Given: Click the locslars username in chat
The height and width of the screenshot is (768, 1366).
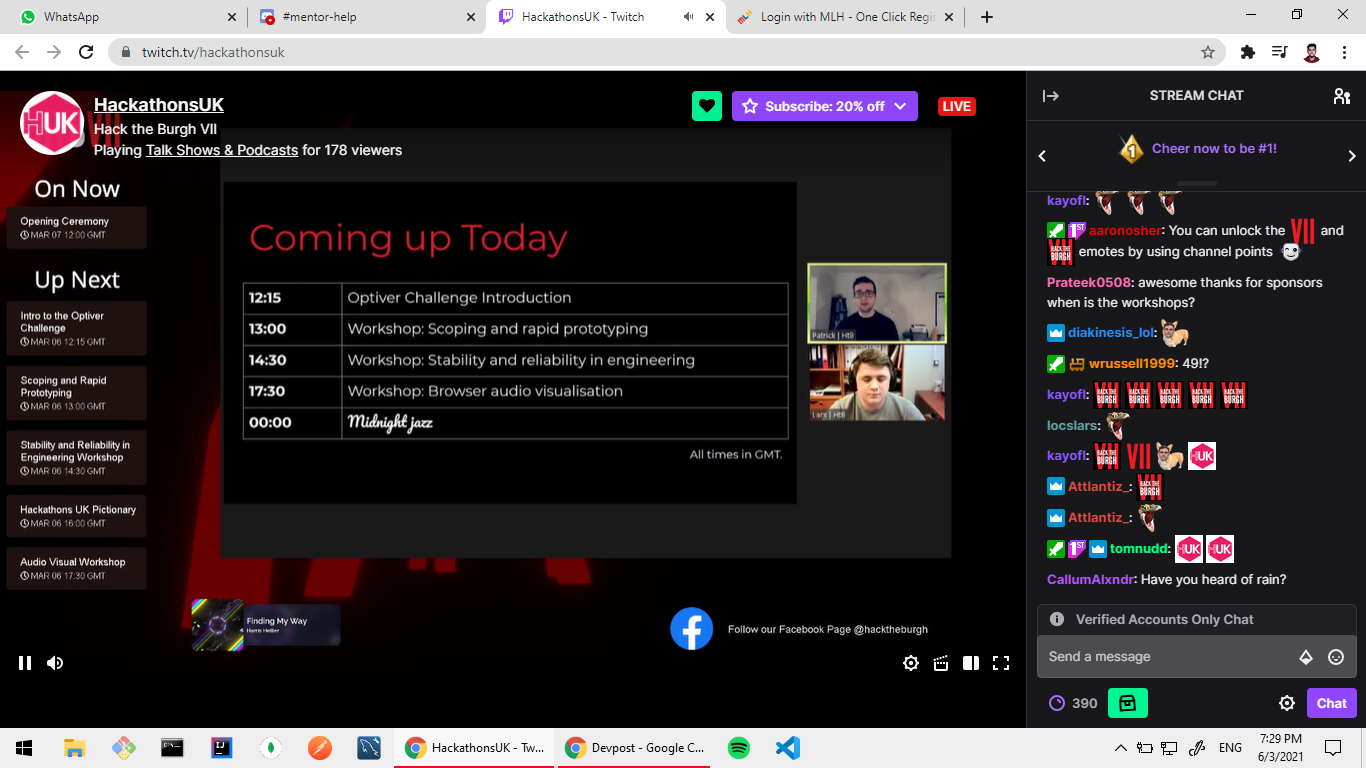Looking at the screenshot, I should 1073,426.
